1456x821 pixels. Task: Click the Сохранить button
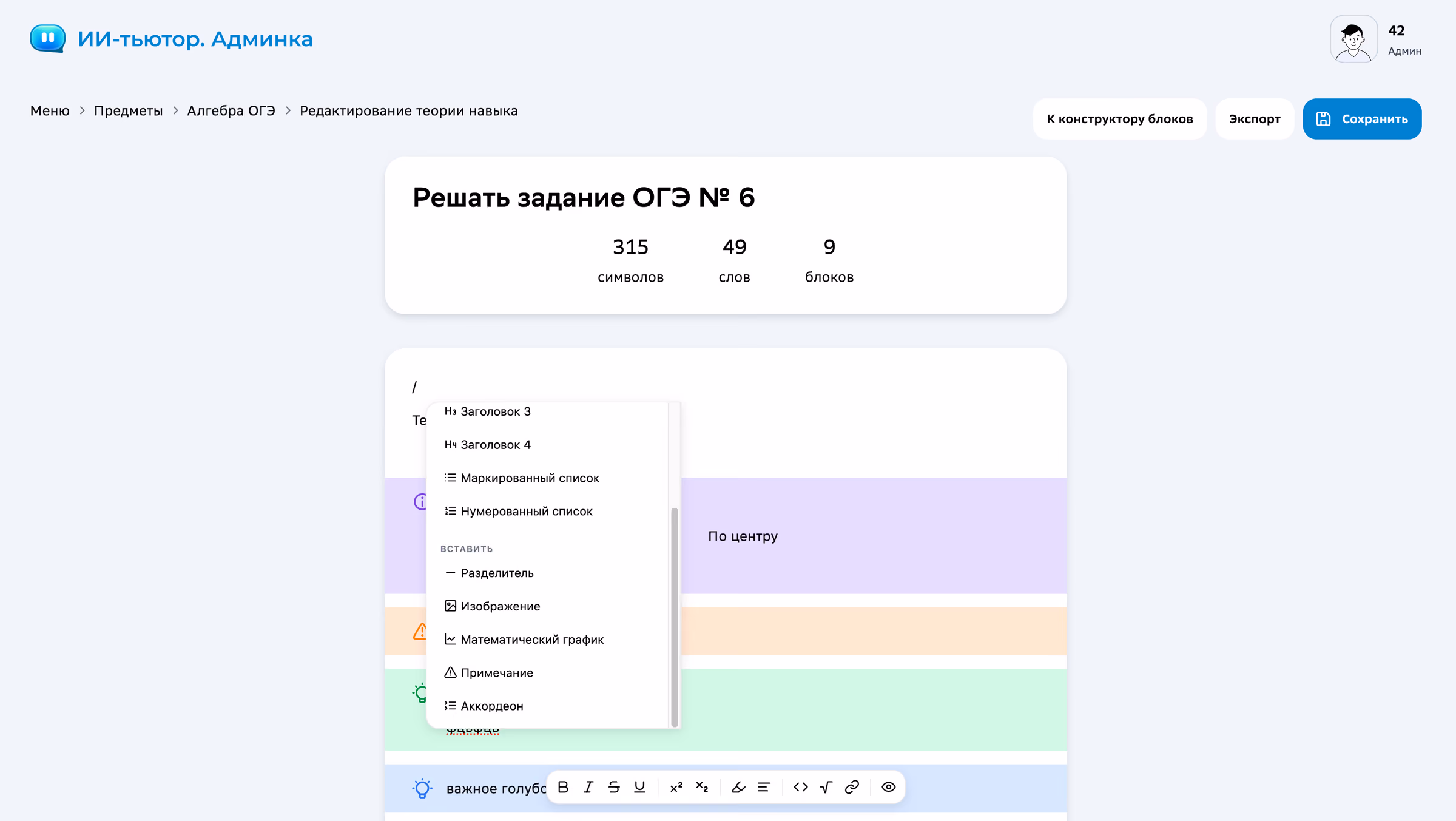tap(1362, 119)
